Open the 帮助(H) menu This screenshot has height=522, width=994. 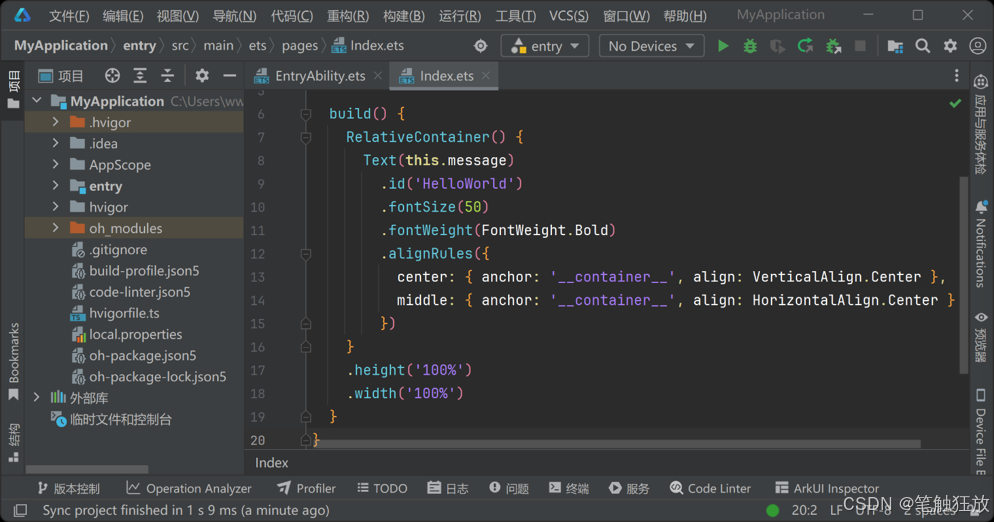tap(685, 16)
